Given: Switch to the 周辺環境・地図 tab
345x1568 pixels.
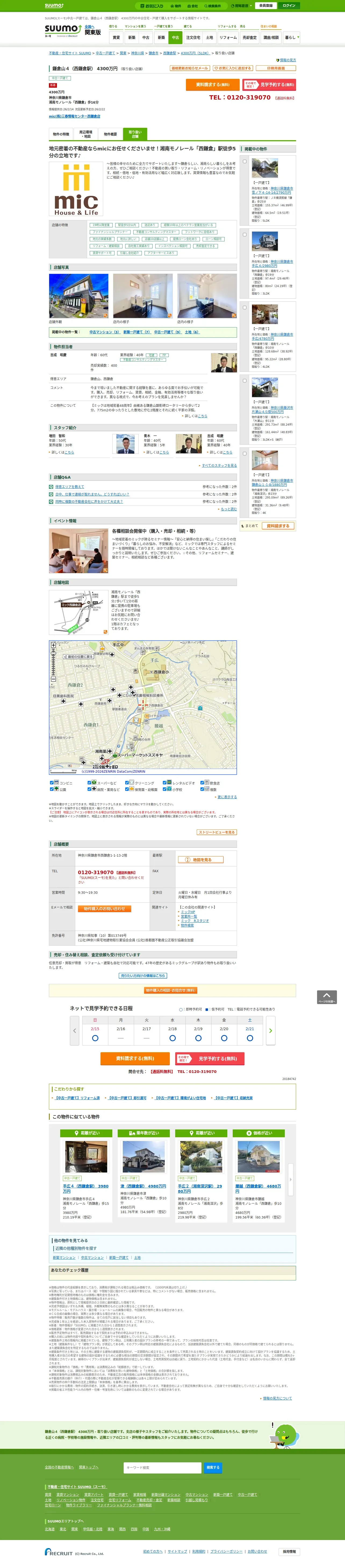Looking at the screenshot, I should point(86,134).
